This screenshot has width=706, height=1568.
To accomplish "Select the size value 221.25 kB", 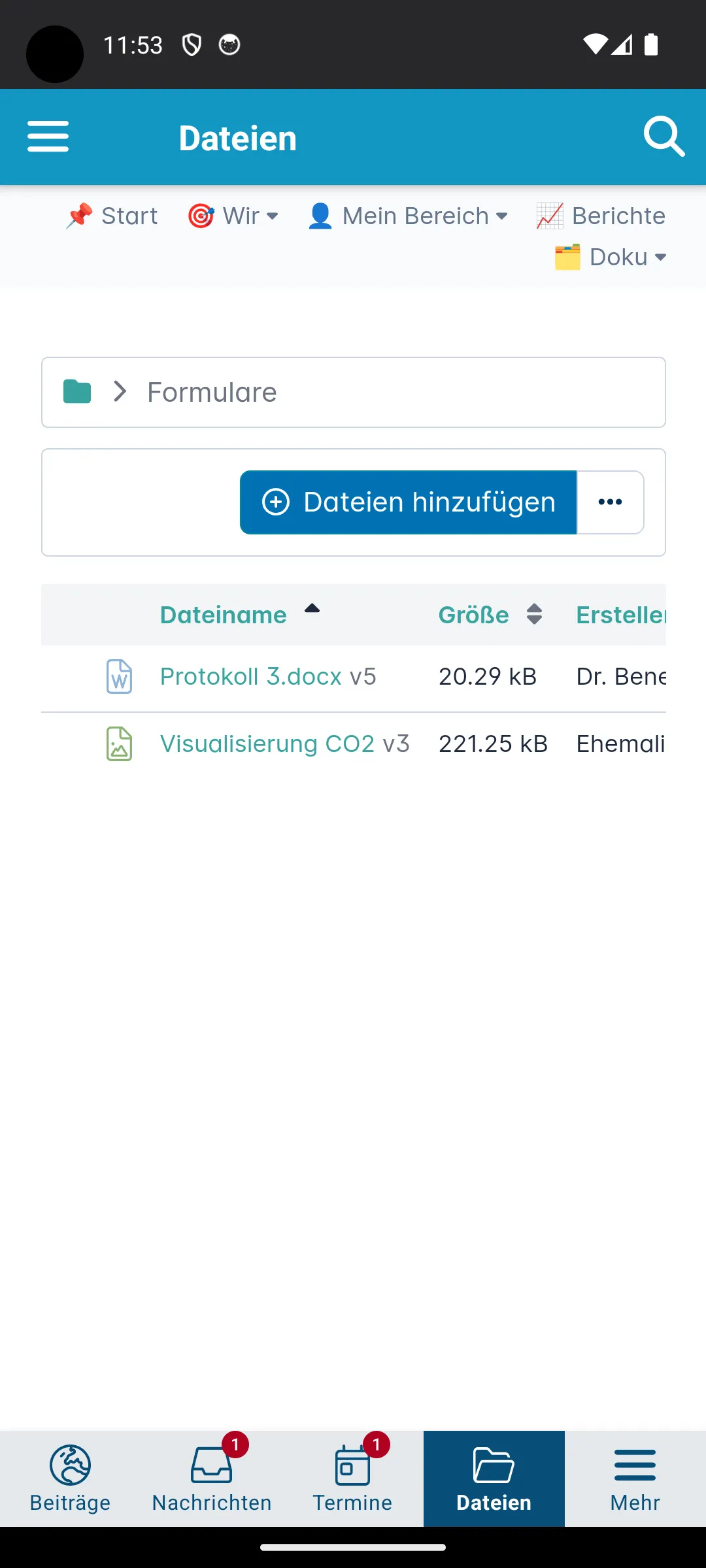I will pyautogui.click(x=493, y=744).
